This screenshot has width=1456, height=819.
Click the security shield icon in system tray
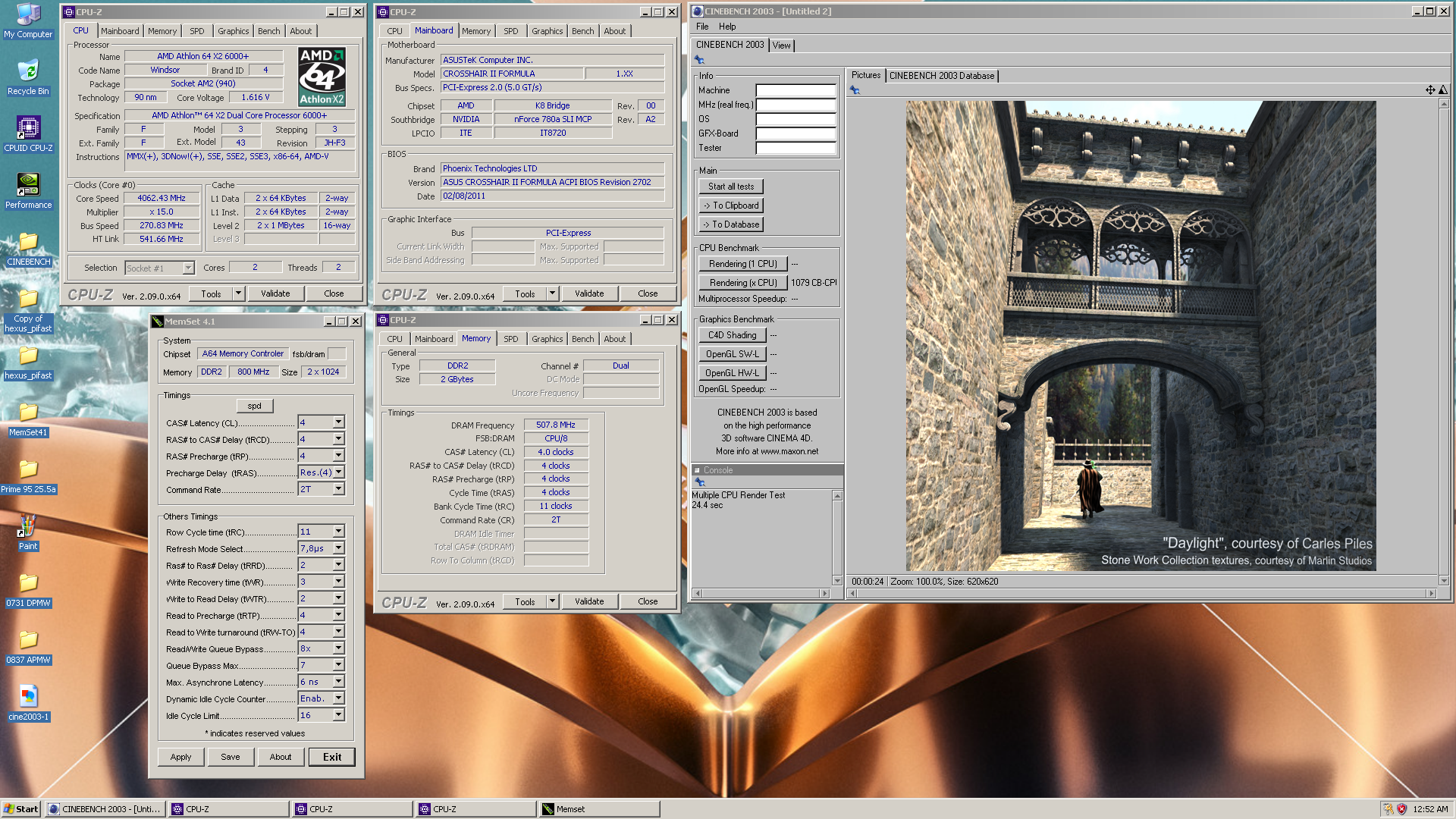(x=1401, y=809)
